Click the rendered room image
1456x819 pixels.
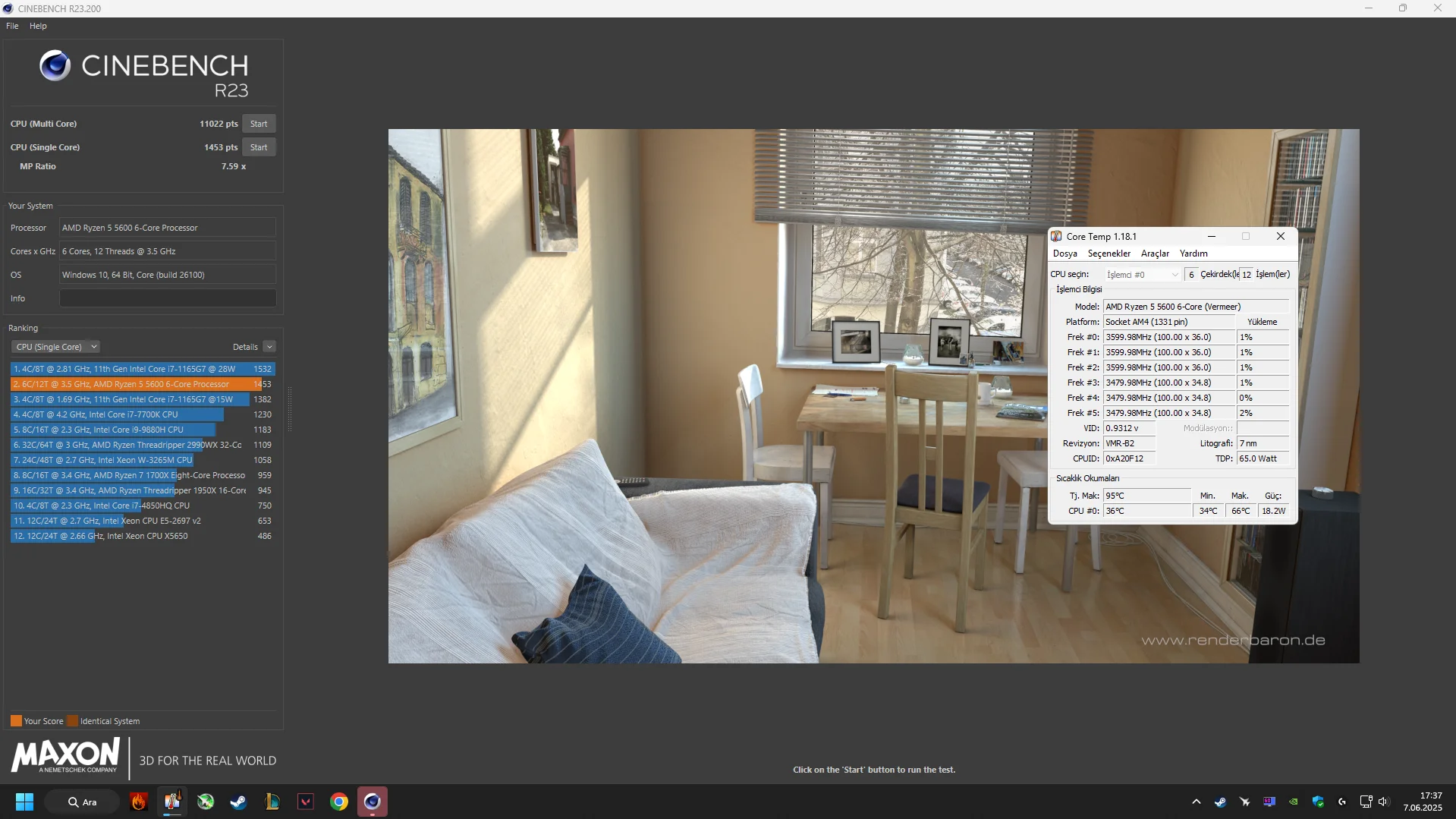pos(873,395)
